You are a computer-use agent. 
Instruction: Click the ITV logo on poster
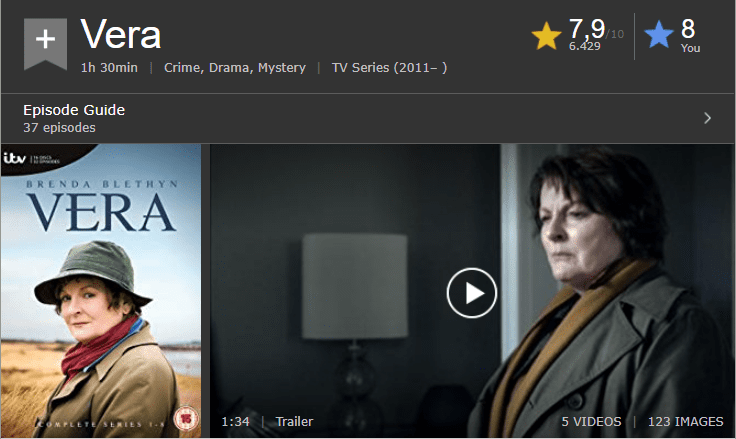15,158
